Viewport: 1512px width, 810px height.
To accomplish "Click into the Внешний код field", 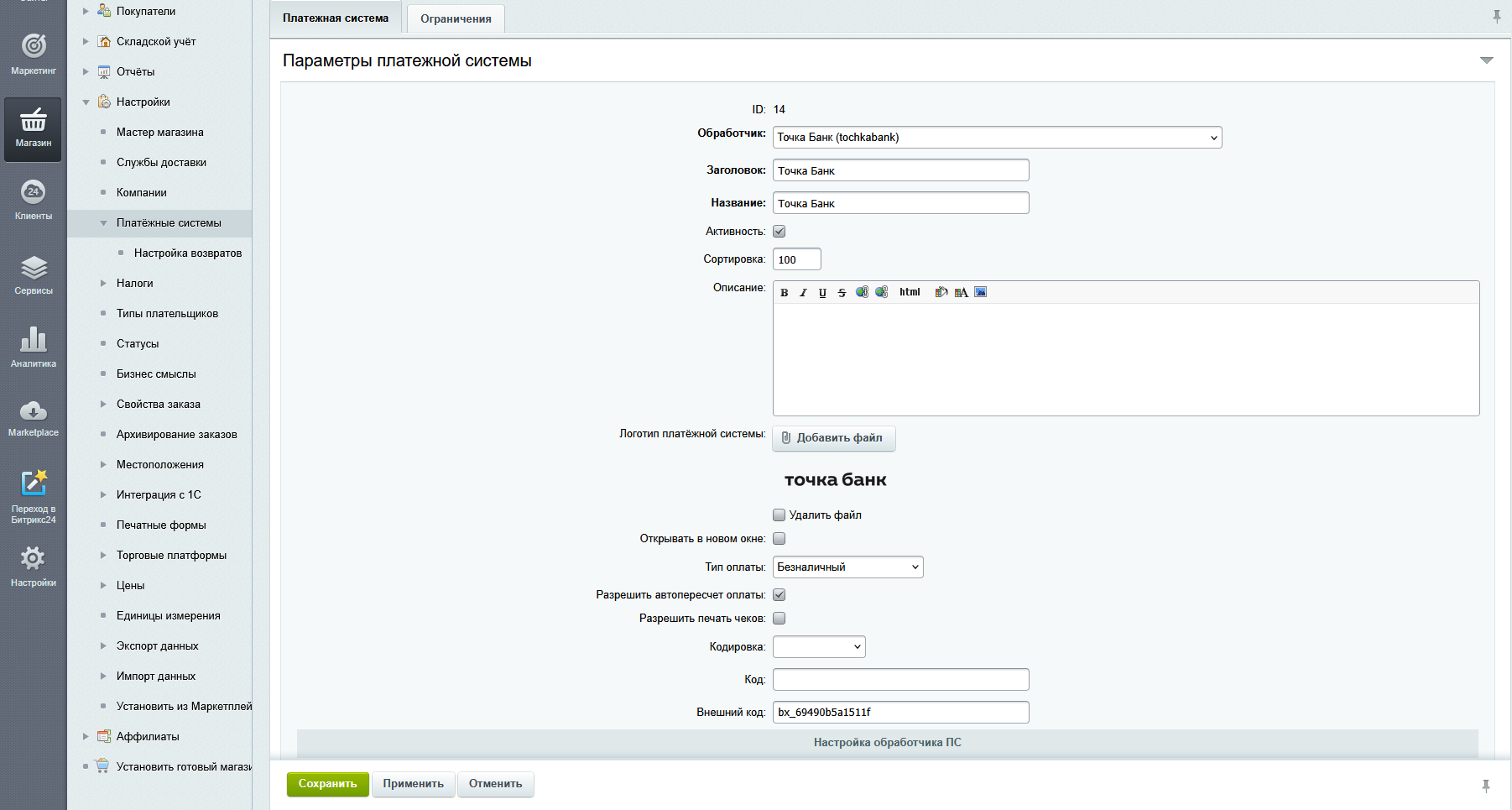I will pyautogui.click(x=900, y=713).
